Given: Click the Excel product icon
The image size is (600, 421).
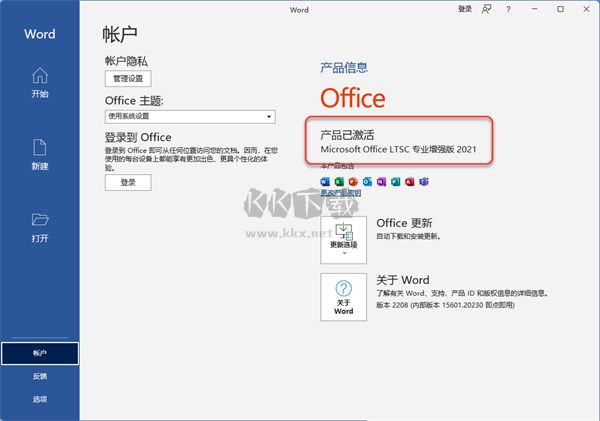Looking at the screenshot, I should 339,182.
